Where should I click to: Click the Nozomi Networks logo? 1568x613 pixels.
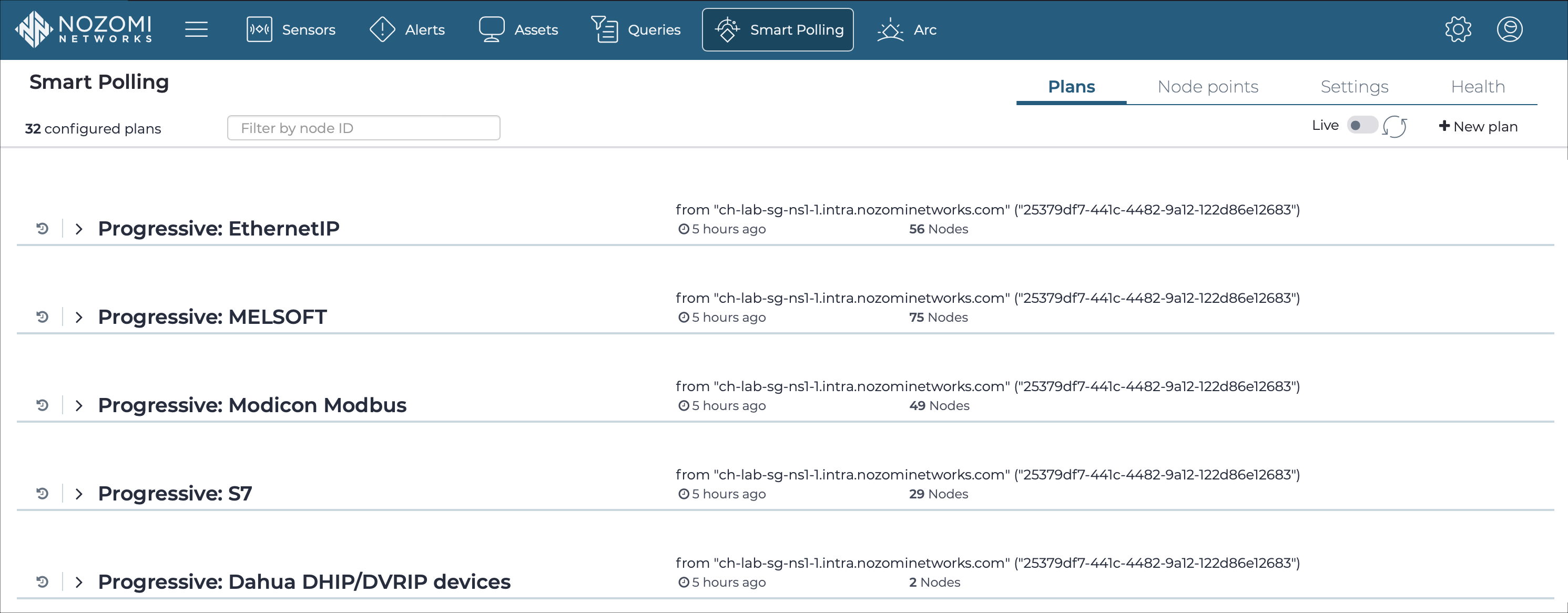click(84, 29)
